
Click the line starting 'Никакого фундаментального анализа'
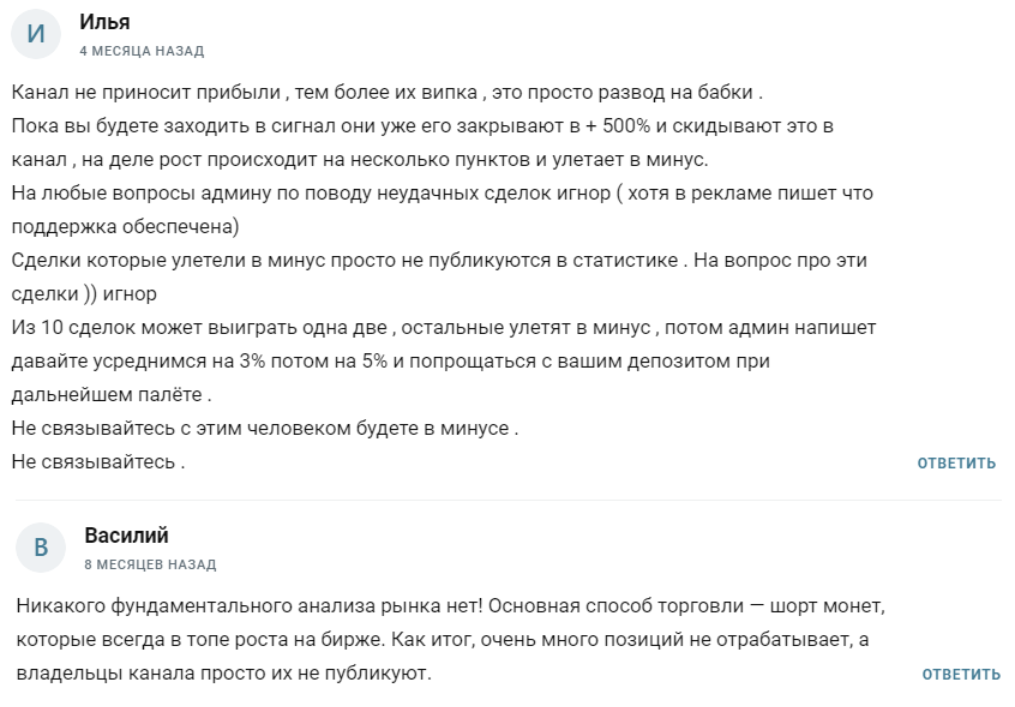[x=452, y=606]
